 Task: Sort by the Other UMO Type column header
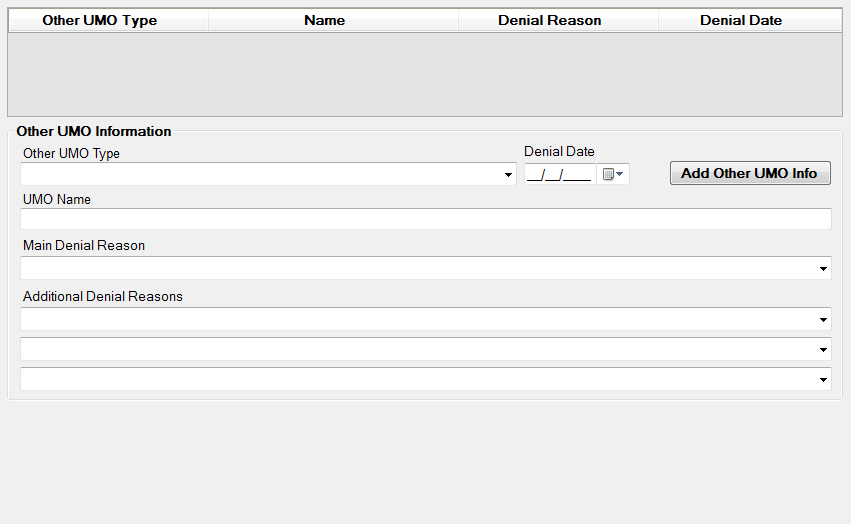[x=99, y=20]
